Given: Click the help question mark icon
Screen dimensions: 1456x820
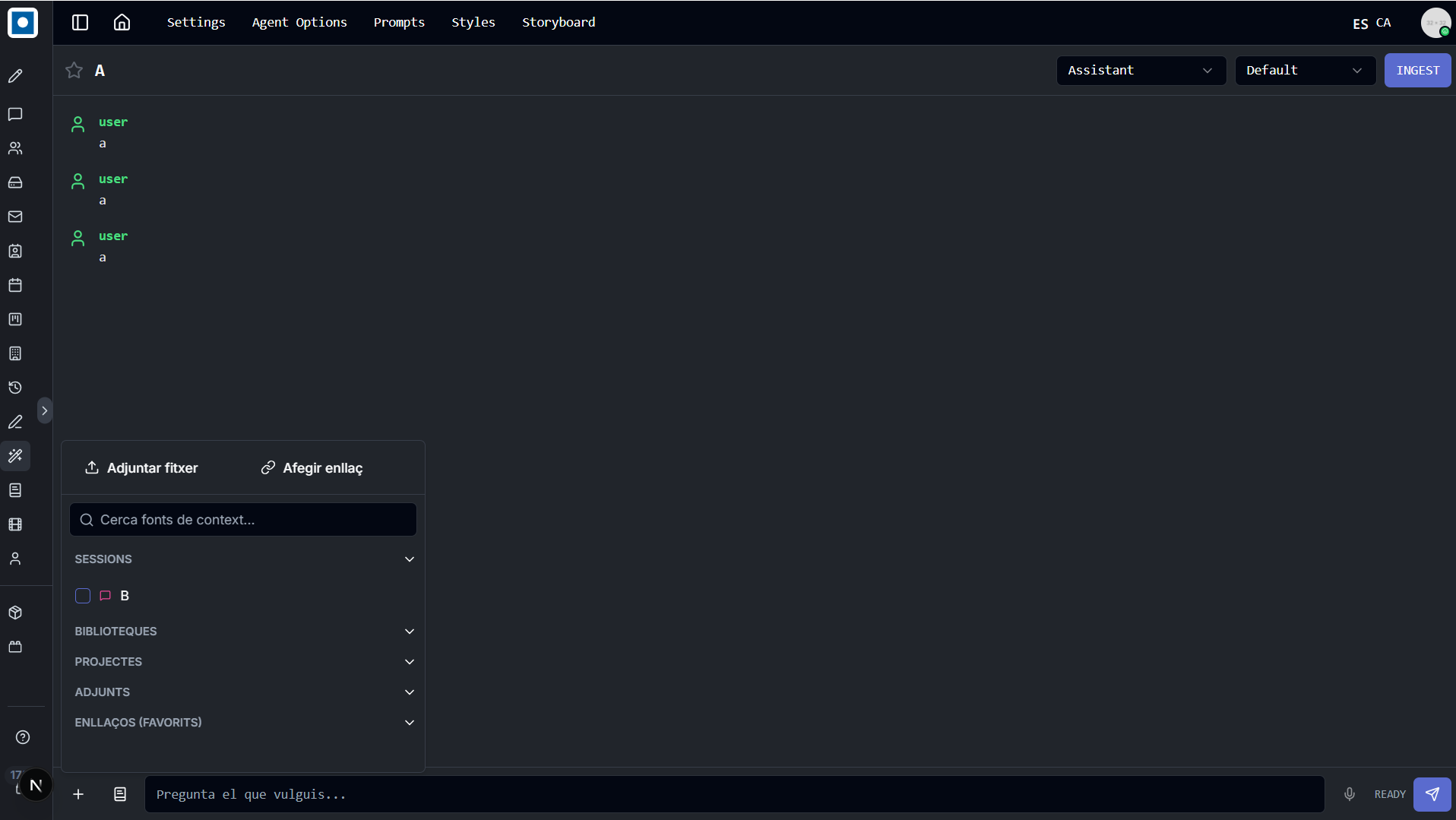Looking at the screenshot, I should [x=23, y=737].
